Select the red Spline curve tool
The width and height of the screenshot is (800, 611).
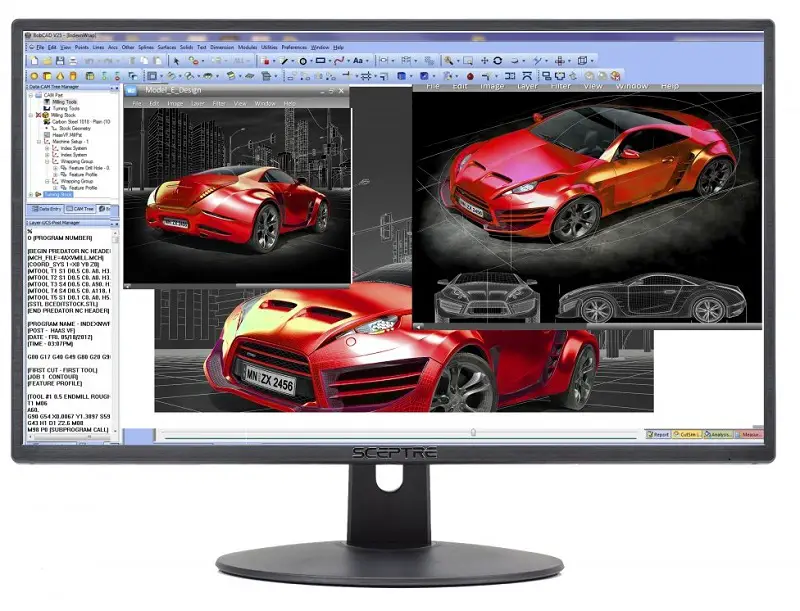339,61
